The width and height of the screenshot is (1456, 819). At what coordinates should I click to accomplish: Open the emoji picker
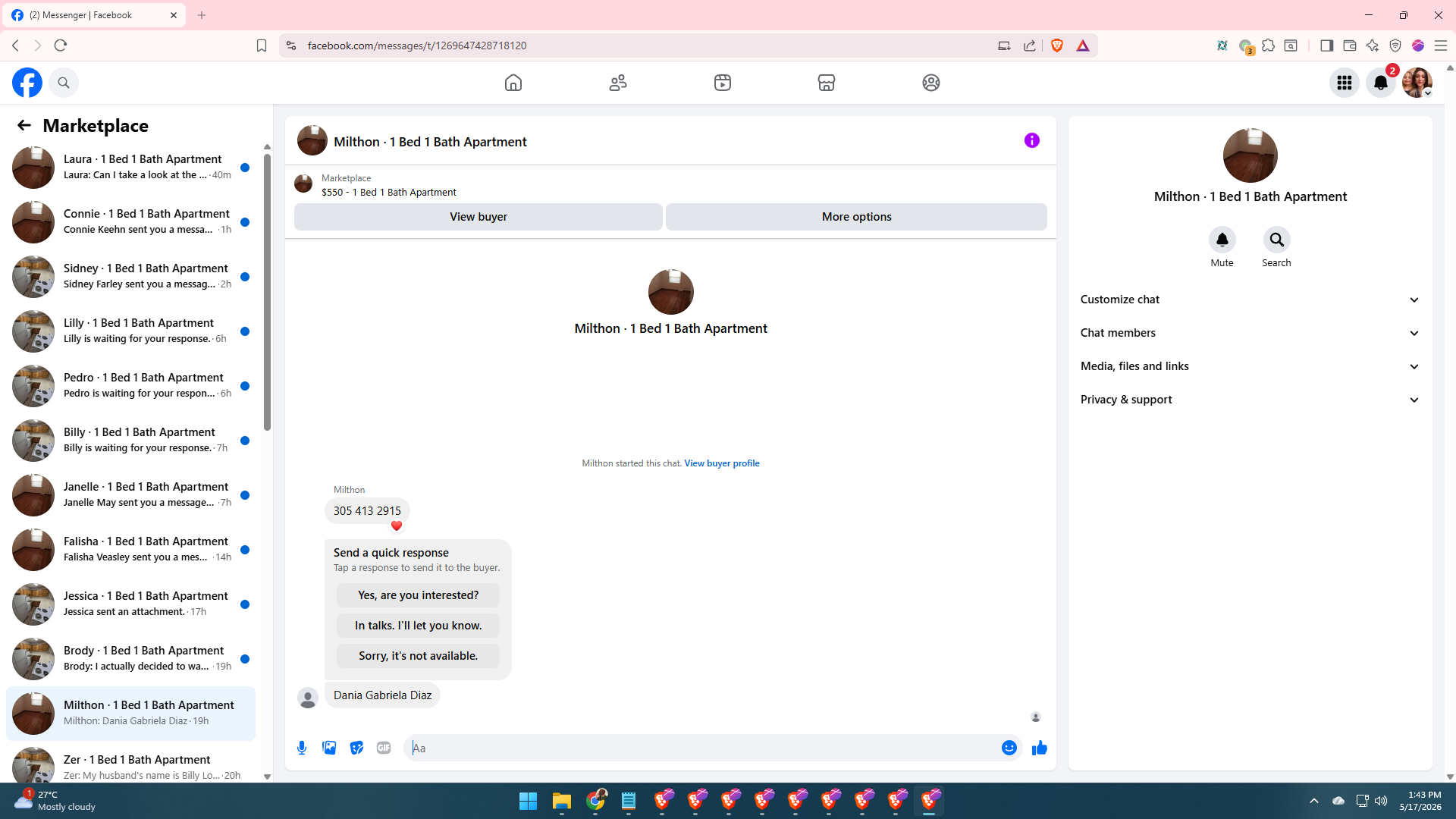click(1009, 748)
